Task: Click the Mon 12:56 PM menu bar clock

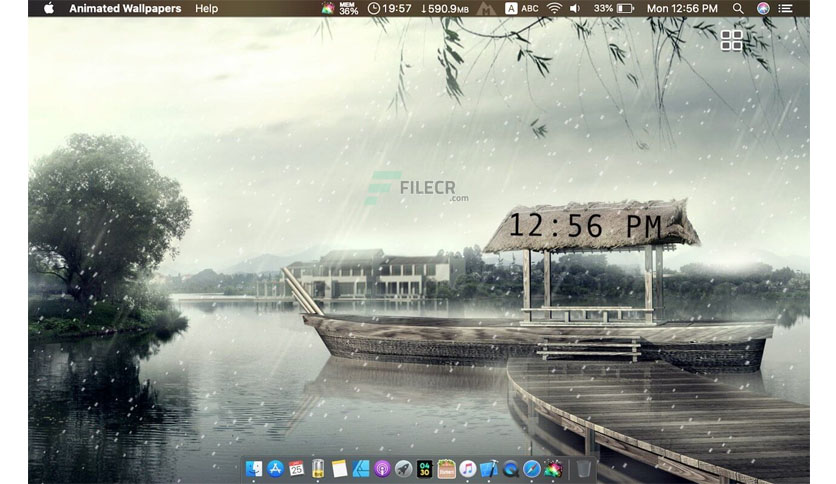Action: 682,9
